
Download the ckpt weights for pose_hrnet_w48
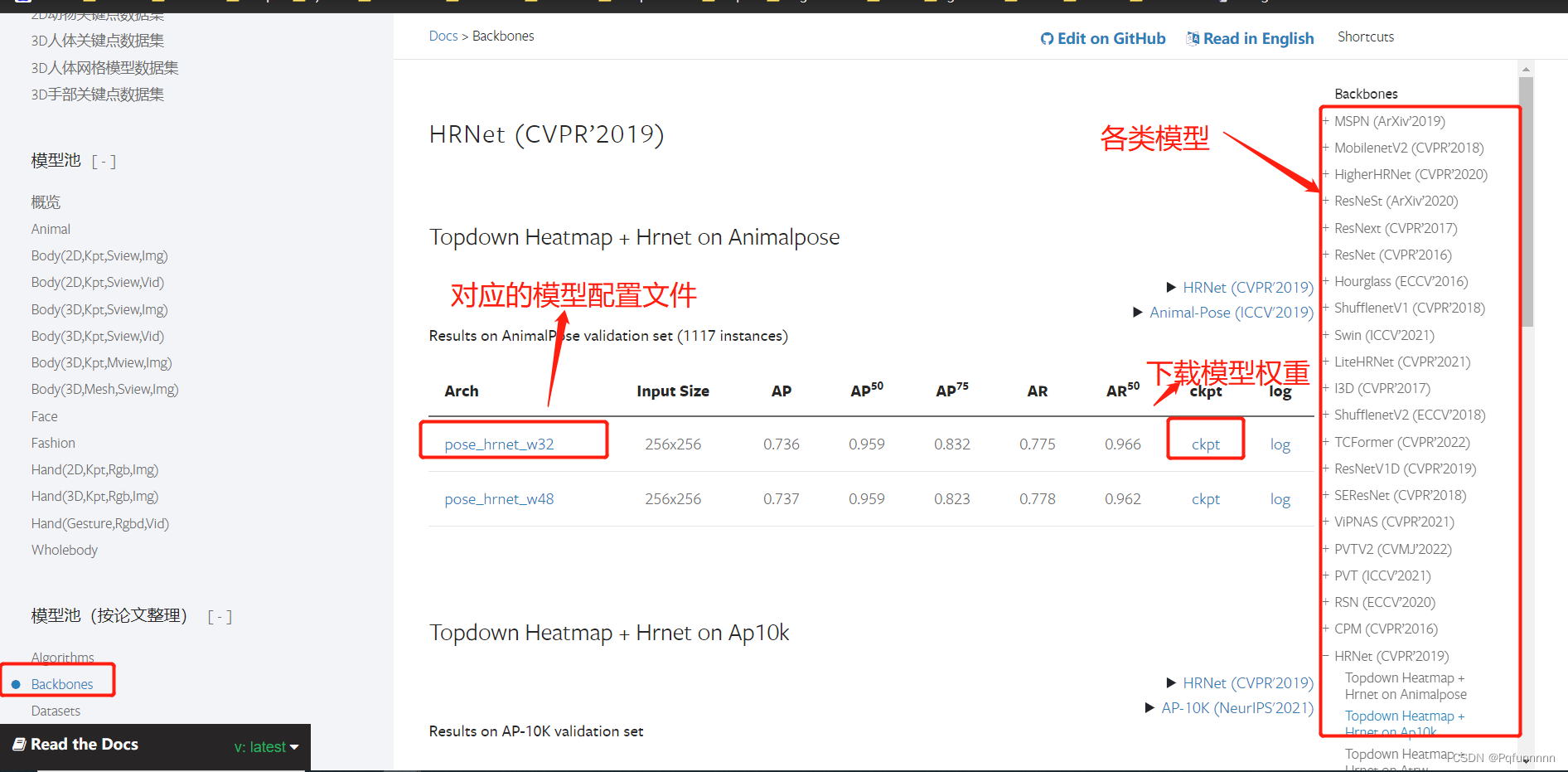(x=1205, y=498)
